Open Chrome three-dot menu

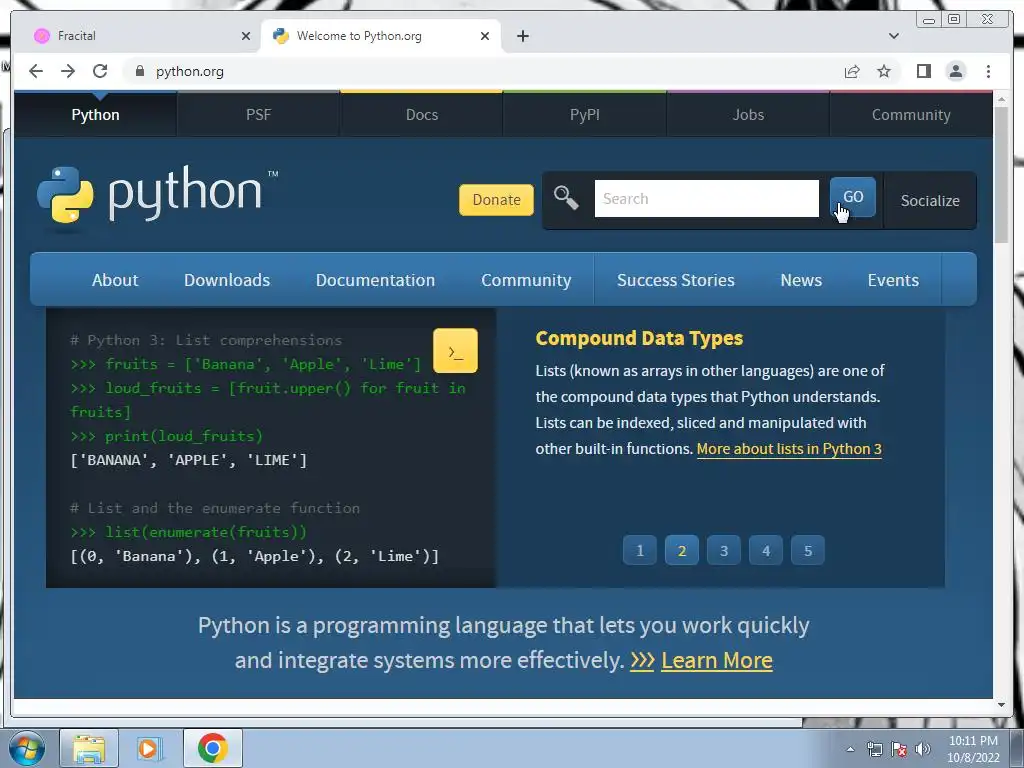pos(989,71)
